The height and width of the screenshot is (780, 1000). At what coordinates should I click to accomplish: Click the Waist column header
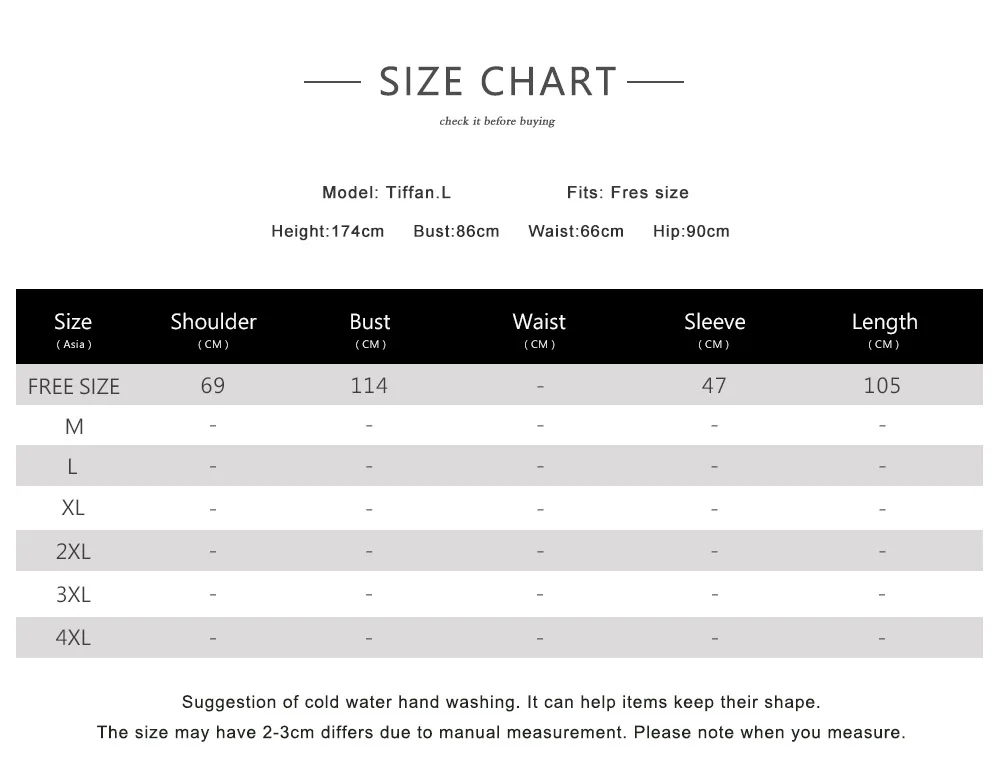point(539,322)
